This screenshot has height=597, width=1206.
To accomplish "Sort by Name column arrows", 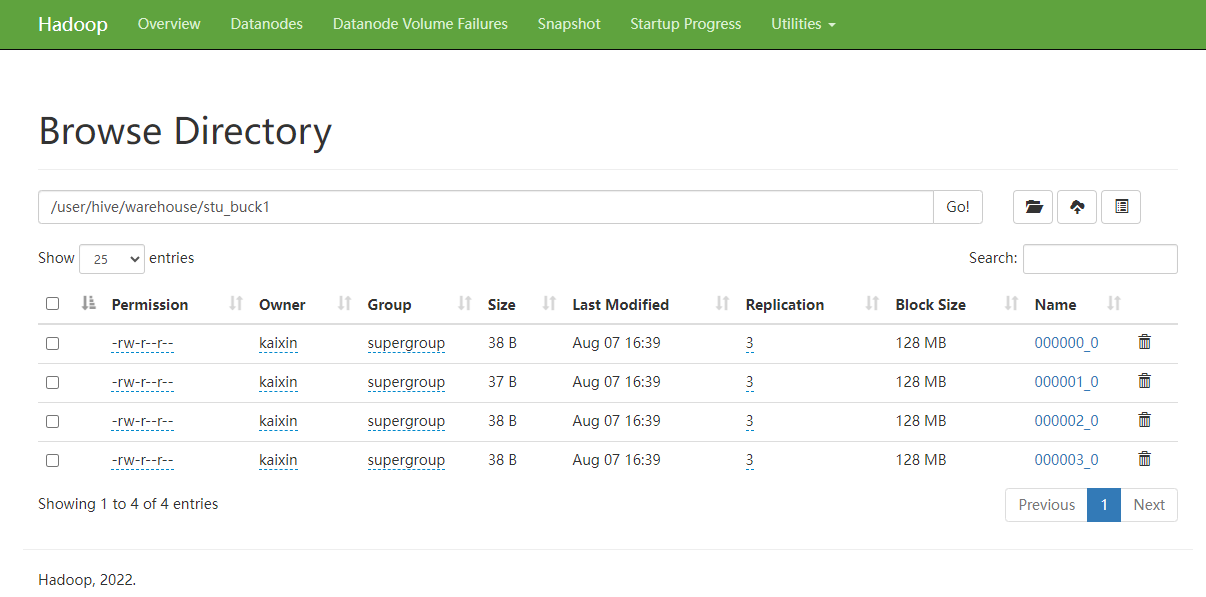I will tap(1114, 304).
